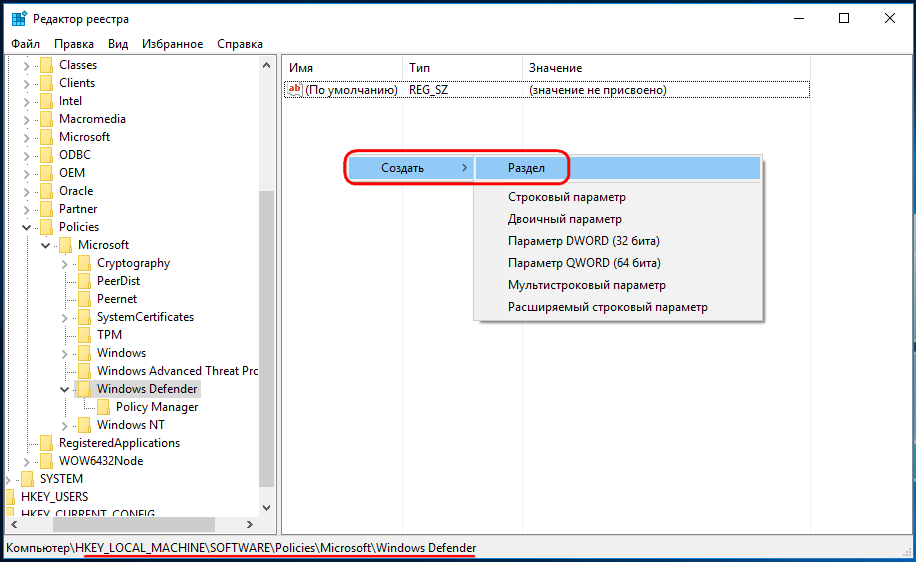
Task: Click the Intel folder icon
Action: coord(47,101)
